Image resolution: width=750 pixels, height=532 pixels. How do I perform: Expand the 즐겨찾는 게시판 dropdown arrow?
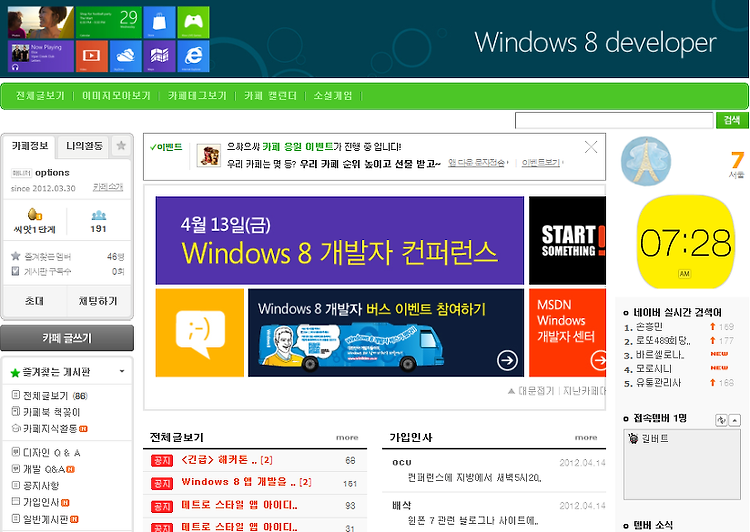[122, 372]
